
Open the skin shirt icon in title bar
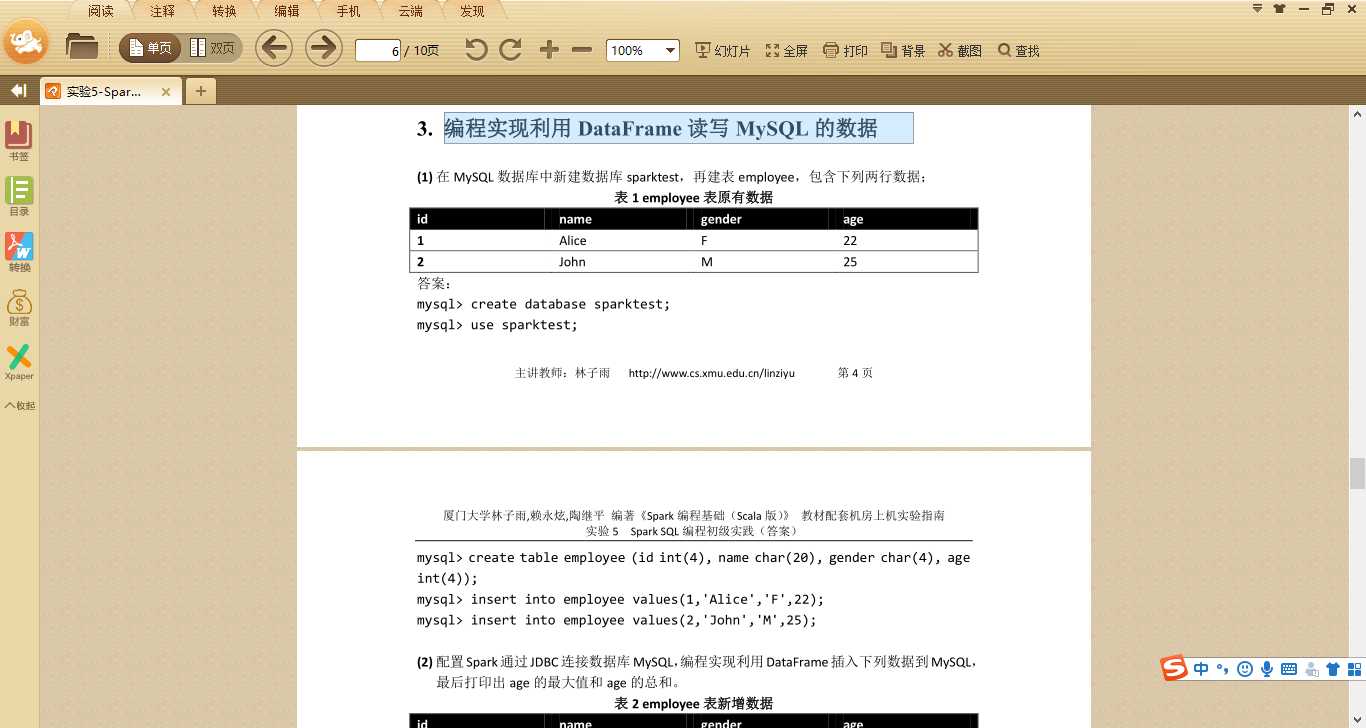pos(1280,9)
